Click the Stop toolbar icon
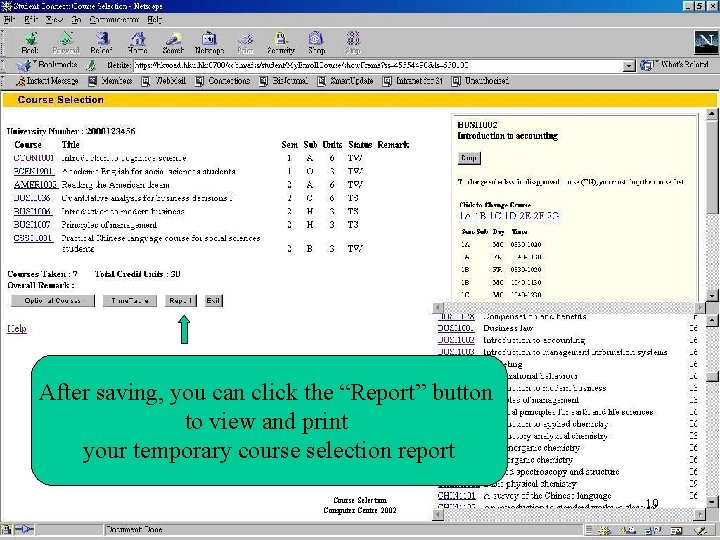The image size is (720, 540). click(x=353, y=43)
